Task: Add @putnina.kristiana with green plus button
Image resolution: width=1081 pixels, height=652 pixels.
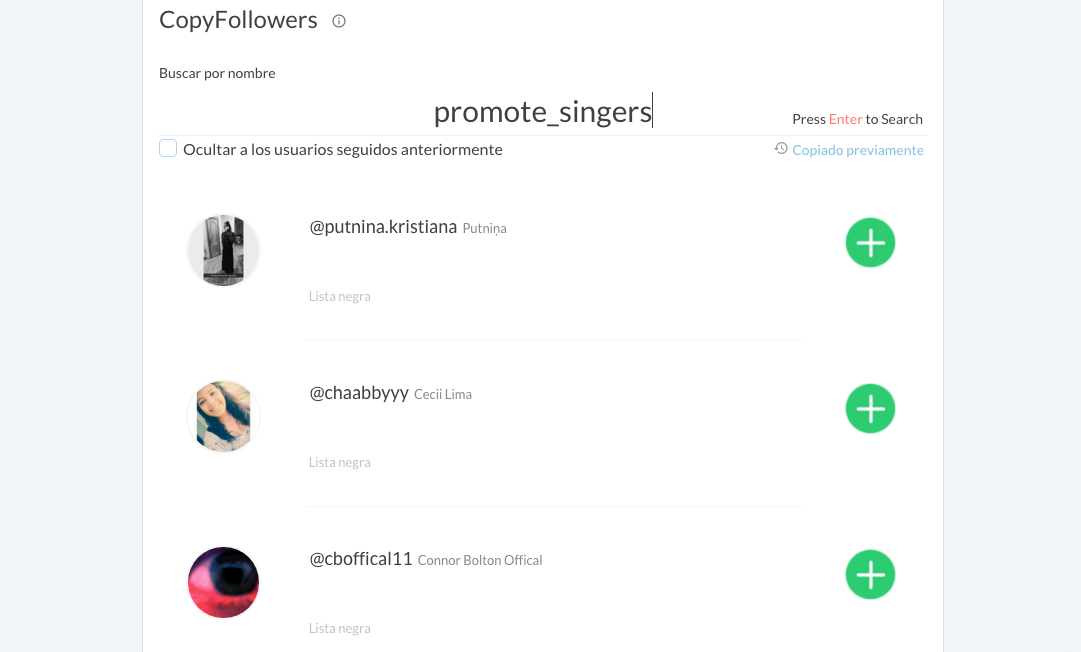Action: 870,243
